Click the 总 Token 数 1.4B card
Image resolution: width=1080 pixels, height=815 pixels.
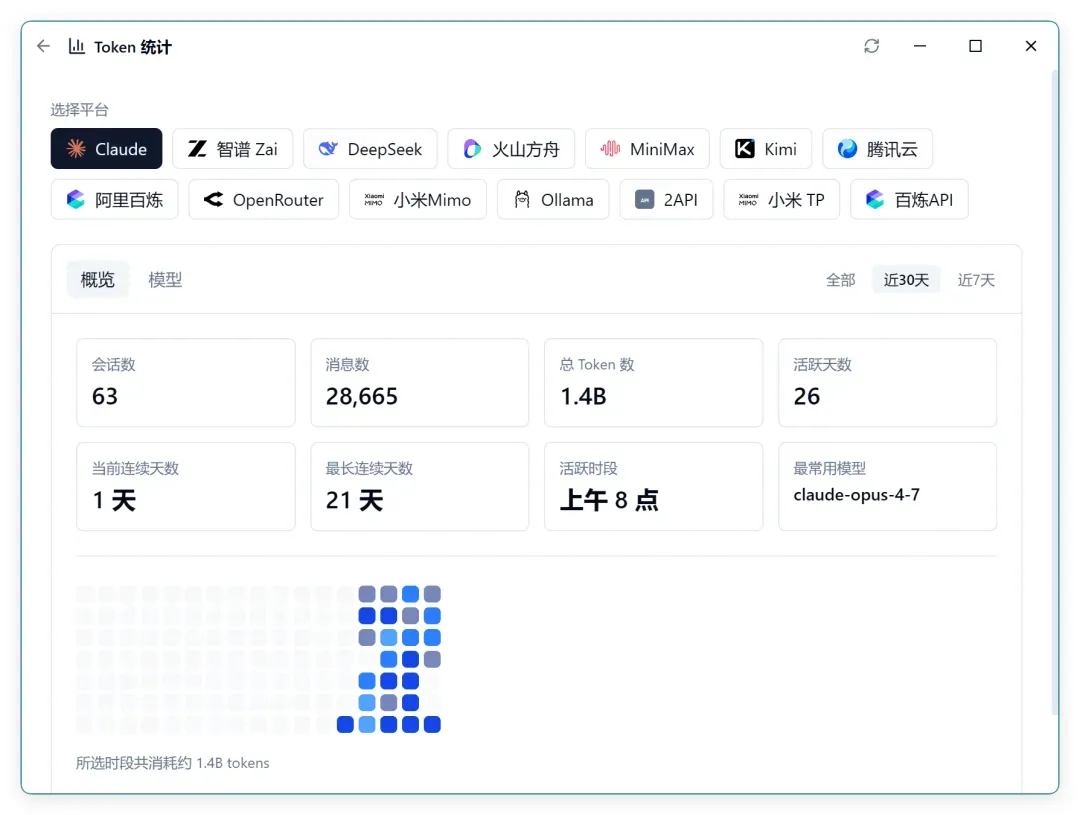tap(654, 382)
